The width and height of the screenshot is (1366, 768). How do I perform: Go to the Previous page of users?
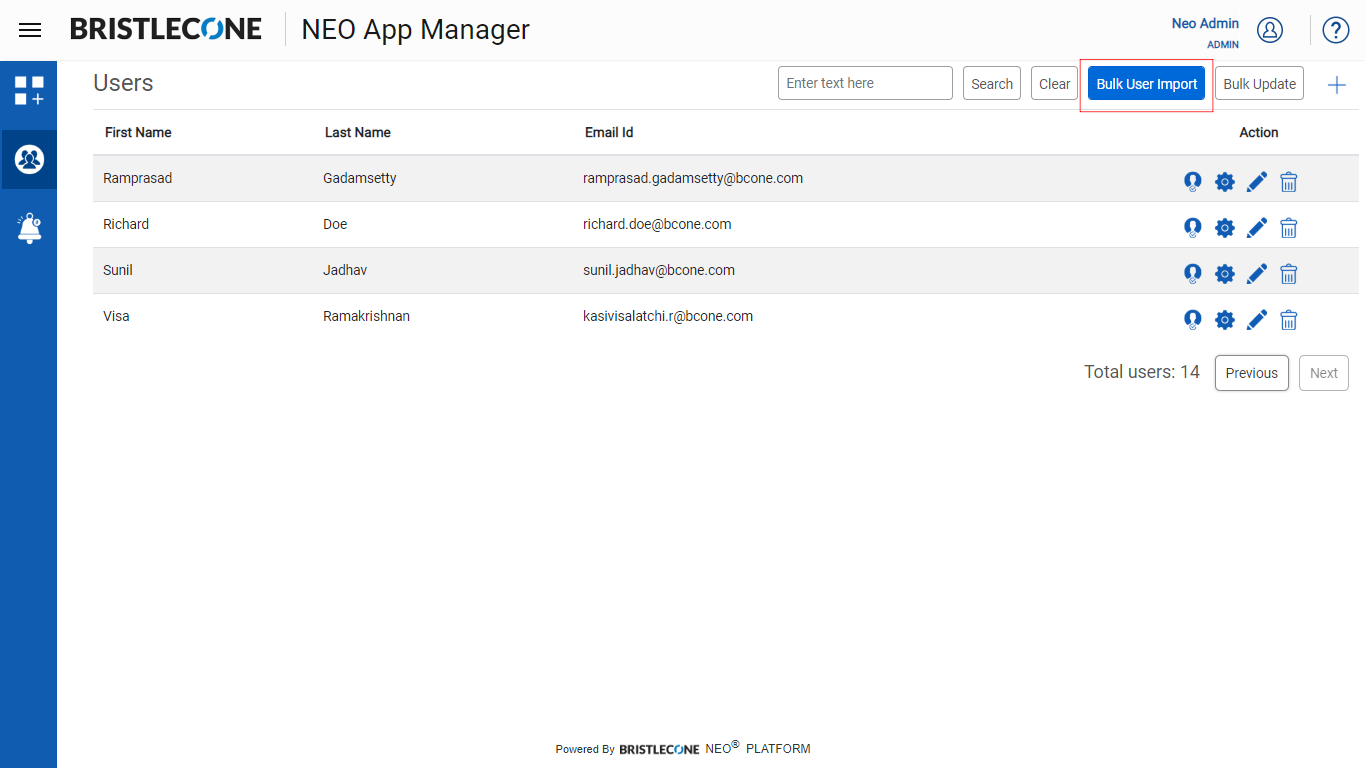(1252, 373)
